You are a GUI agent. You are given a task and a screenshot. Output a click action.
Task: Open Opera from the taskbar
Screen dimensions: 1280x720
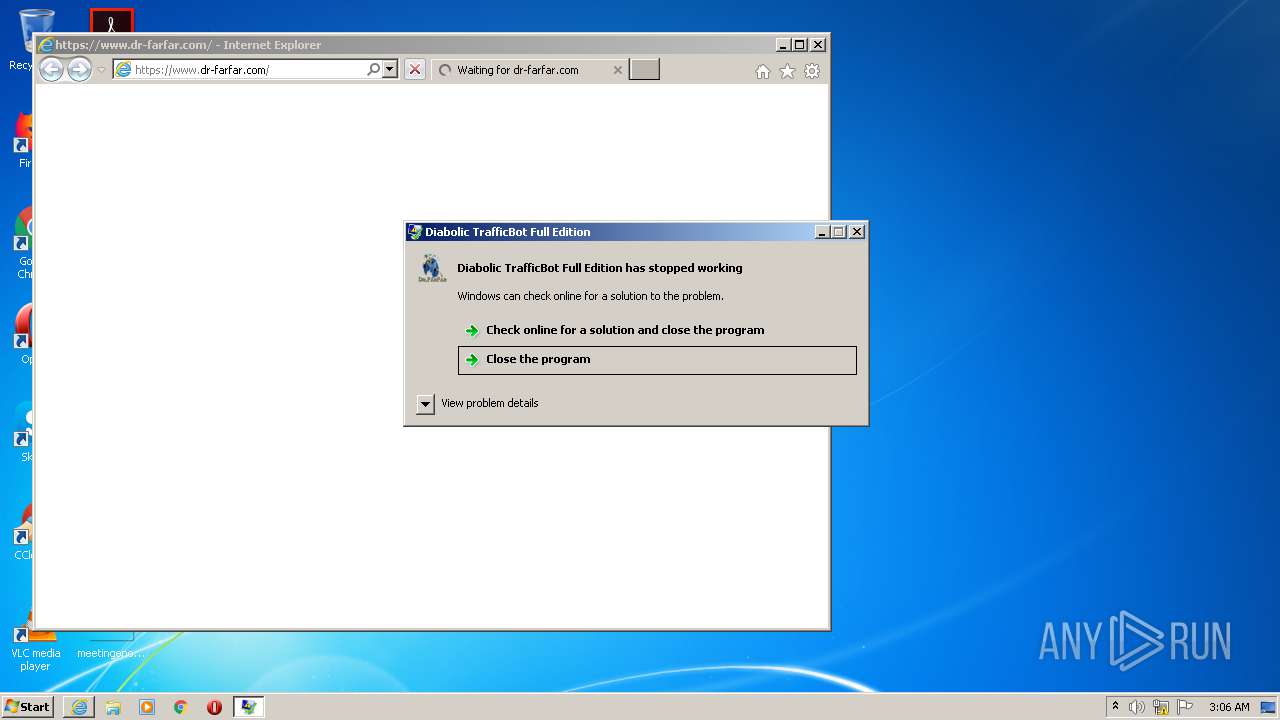pyautogui.click(x=214, y=707)
